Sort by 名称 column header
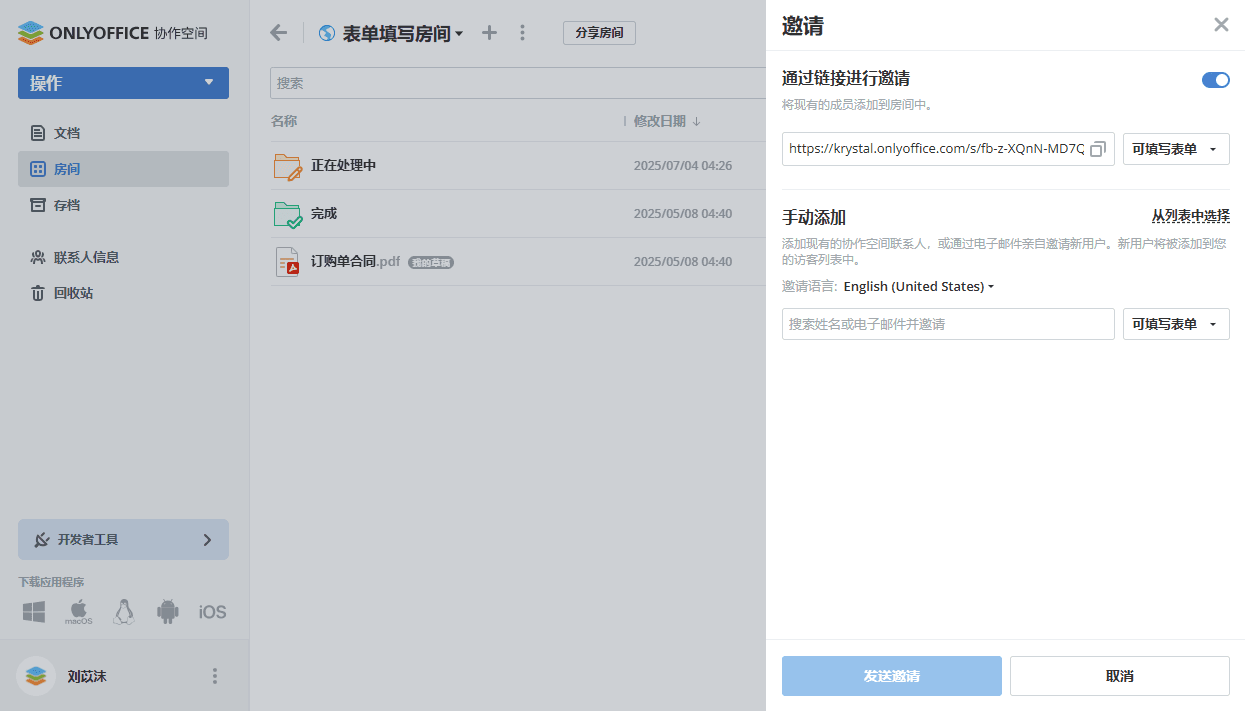The width and height of the screenshot is (1245, 711). (x=284, y=121)
